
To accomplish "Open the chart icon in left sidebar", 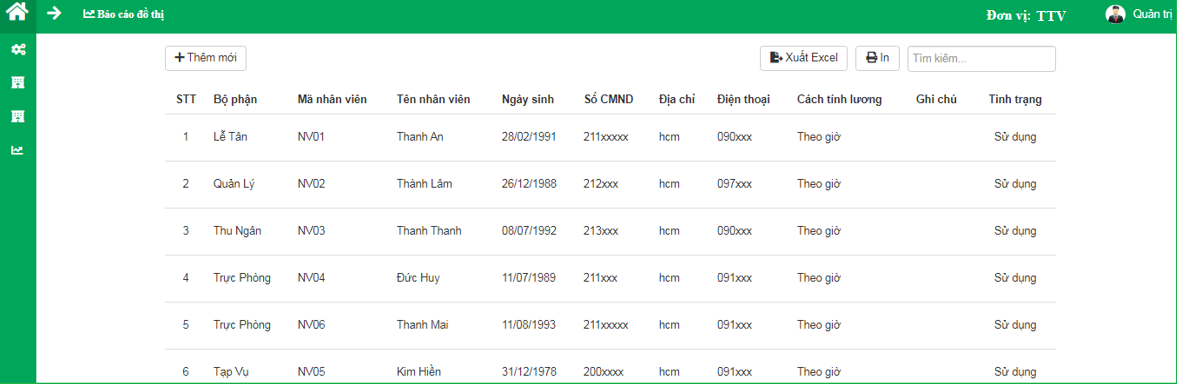I will [x=17, y=150].
